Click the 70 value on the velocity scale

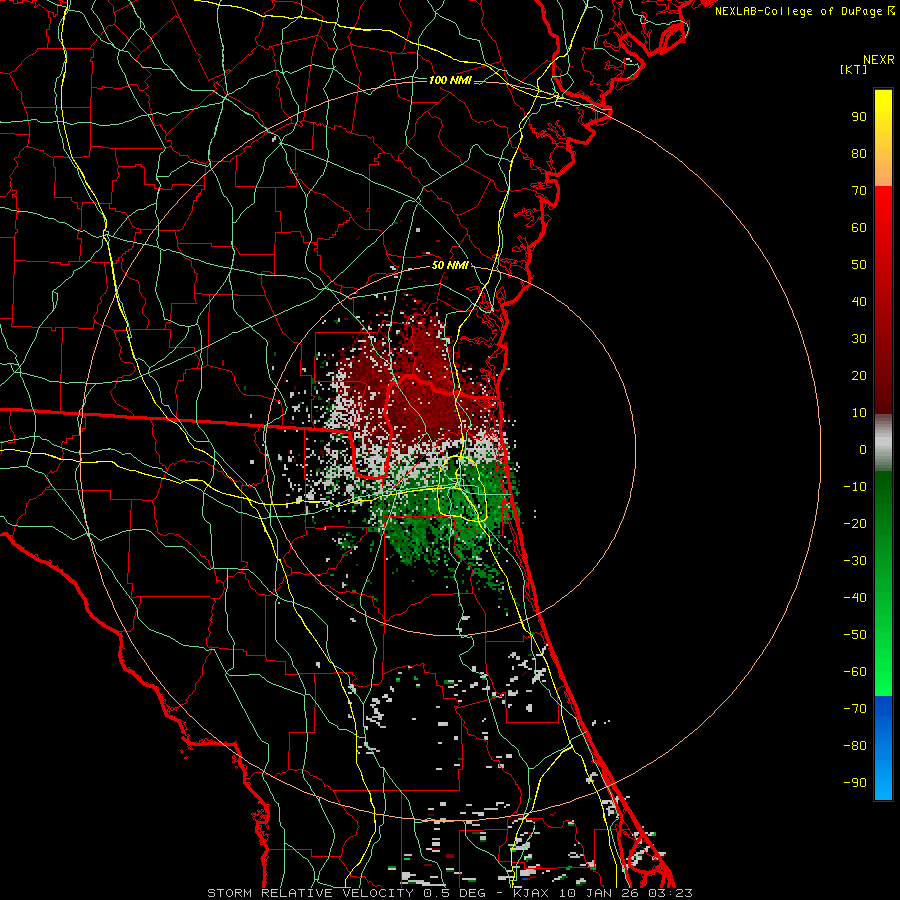[859, 191]
